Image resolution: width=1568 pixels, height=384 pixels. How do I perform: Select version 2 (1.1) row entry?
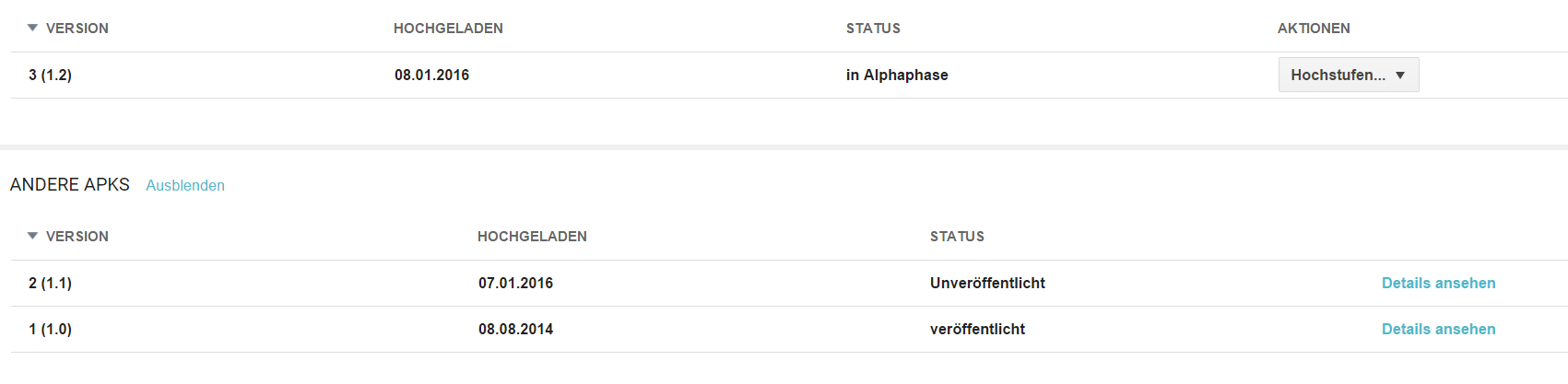coord(50,284)
